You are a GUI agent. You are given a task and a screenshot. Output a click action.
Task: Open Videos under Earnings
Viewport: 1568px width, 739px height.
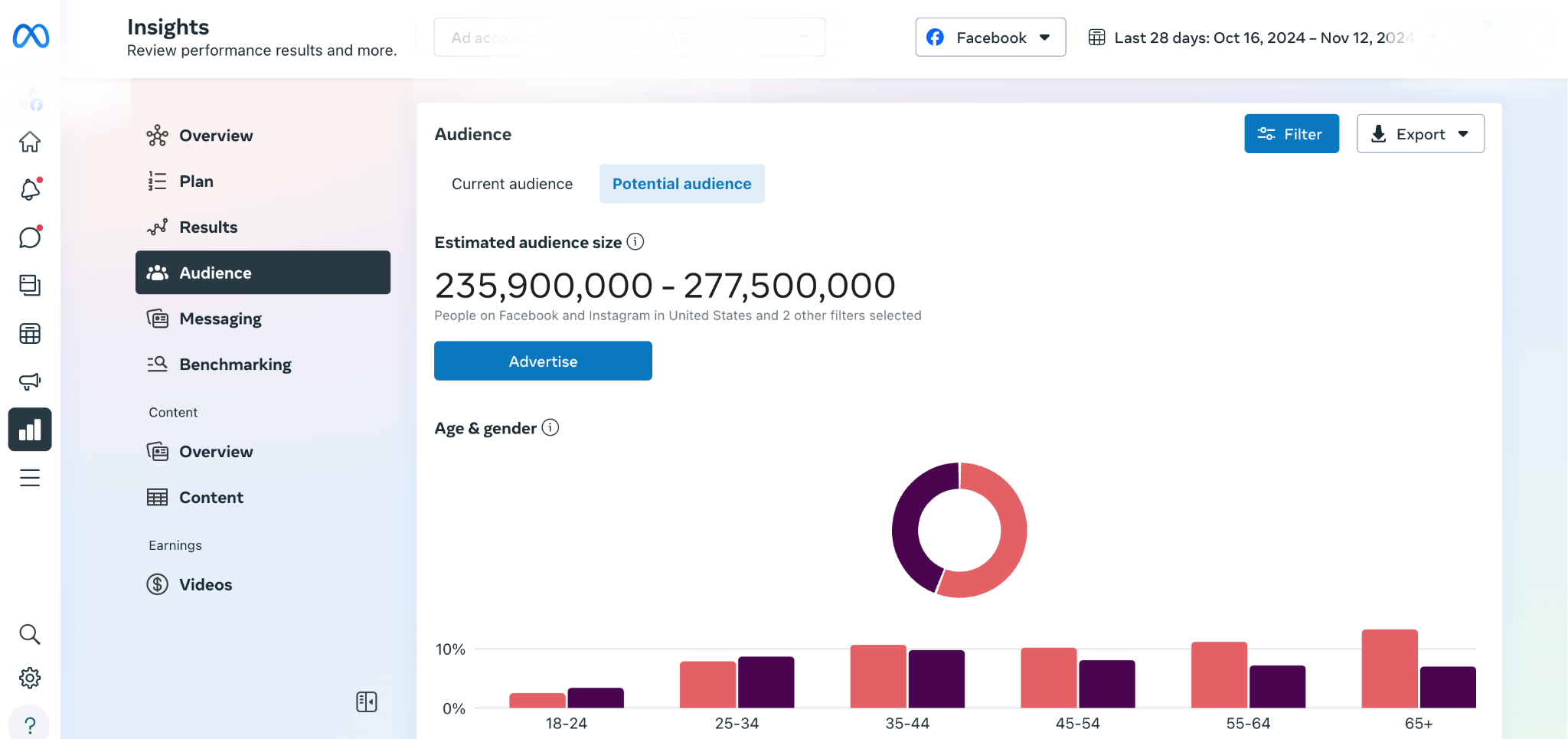coord(263,584)
